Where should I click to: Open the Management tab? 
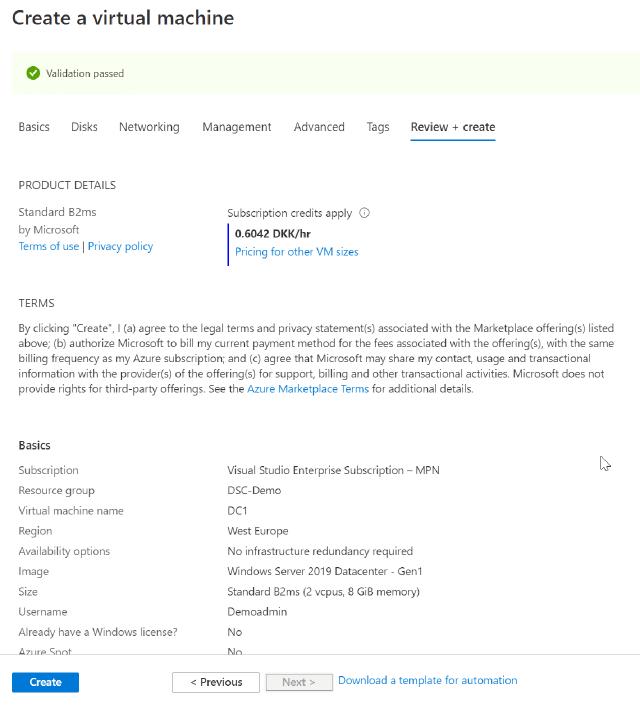(x=236, y=127)
